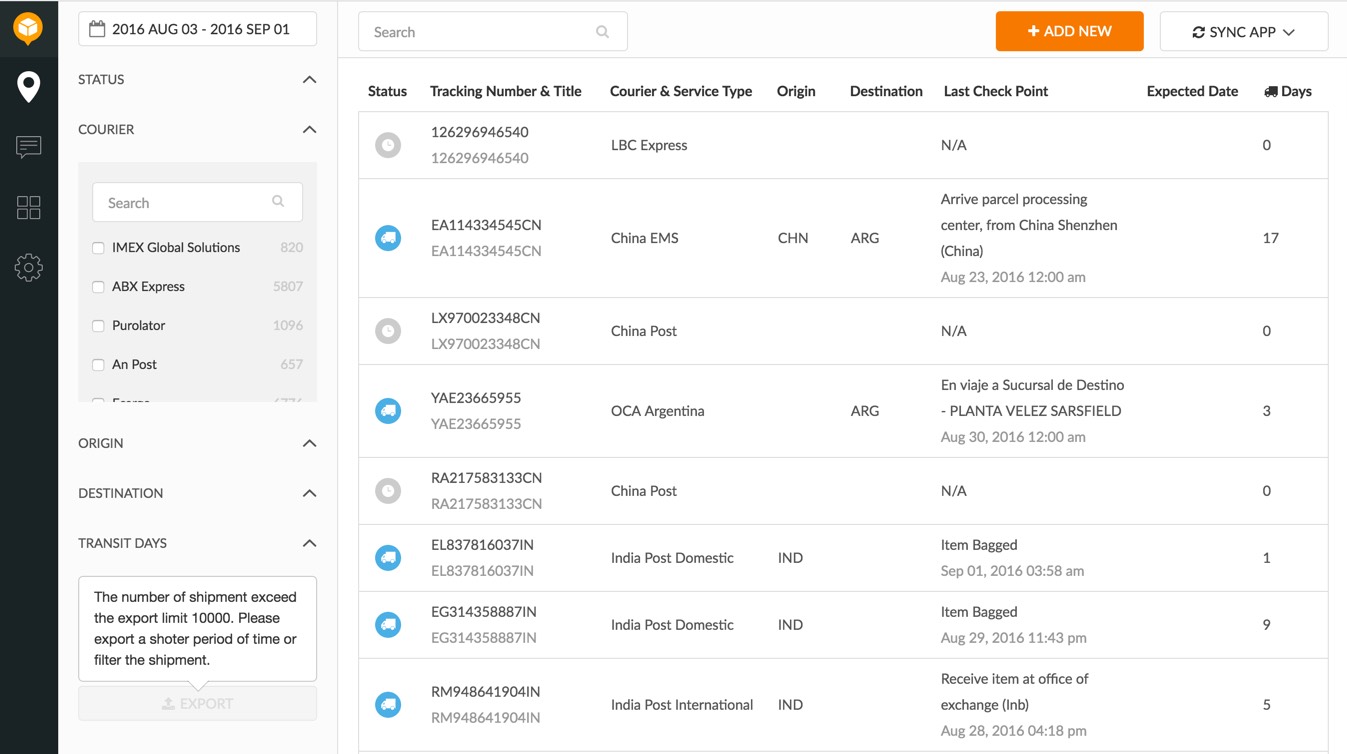Click the AfterShip box logo icon
Image resolution: width=1347 pixels, height=754 pixels.
(x=28, y=29)
